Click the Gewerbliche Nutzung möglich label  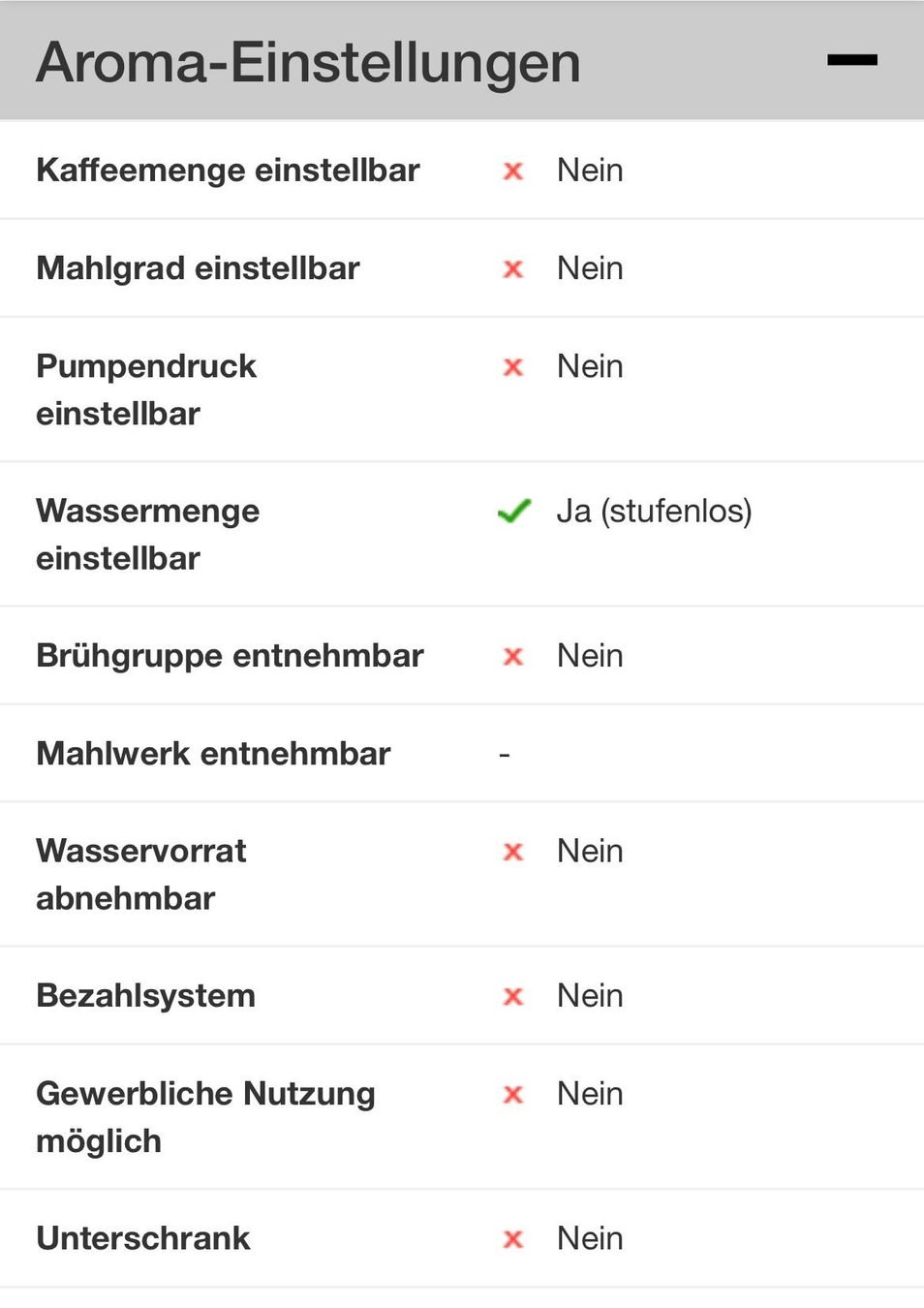click(205, 1117)
